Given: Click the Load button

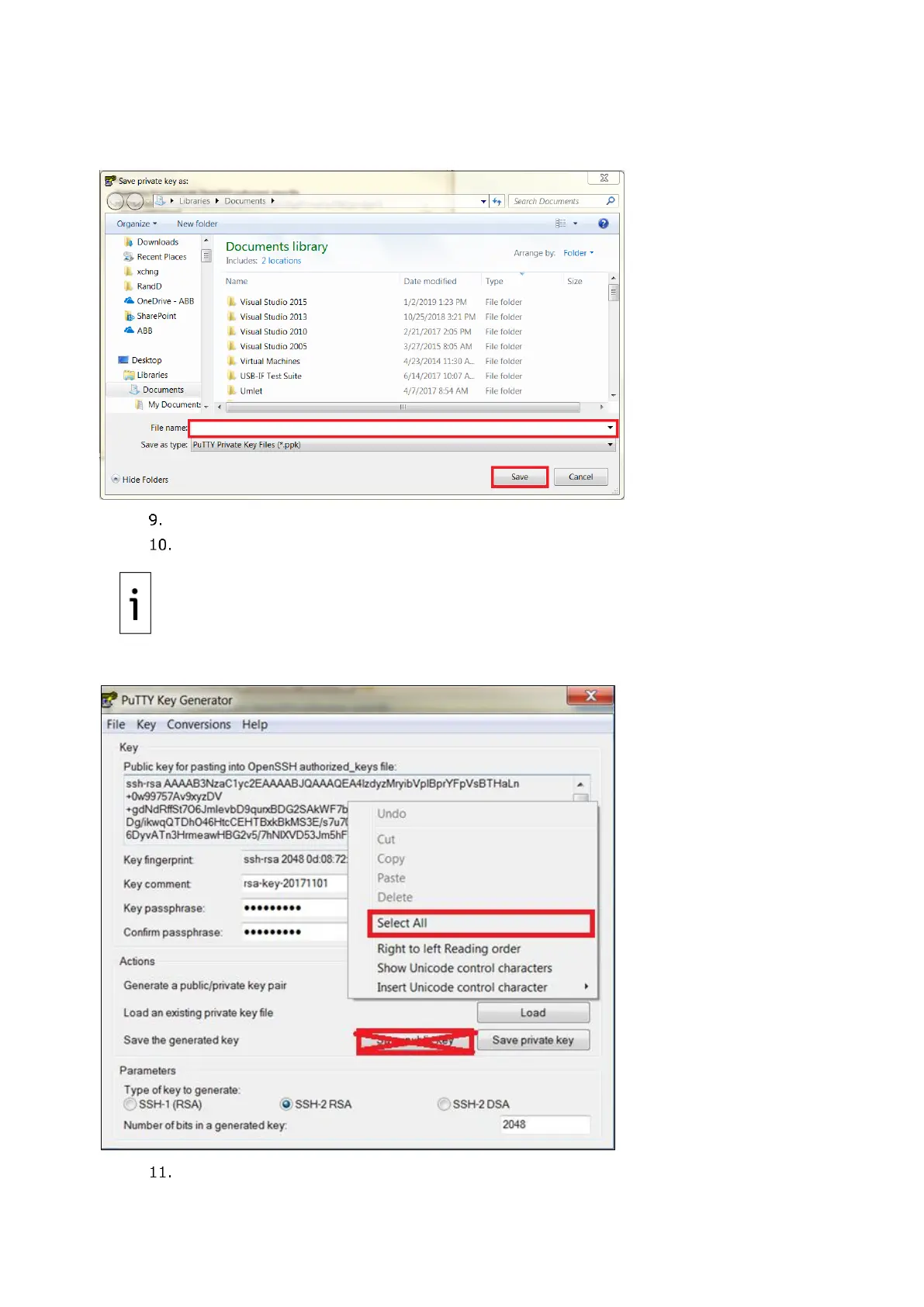Looking at the screenshot, I should coord(533,1013).
